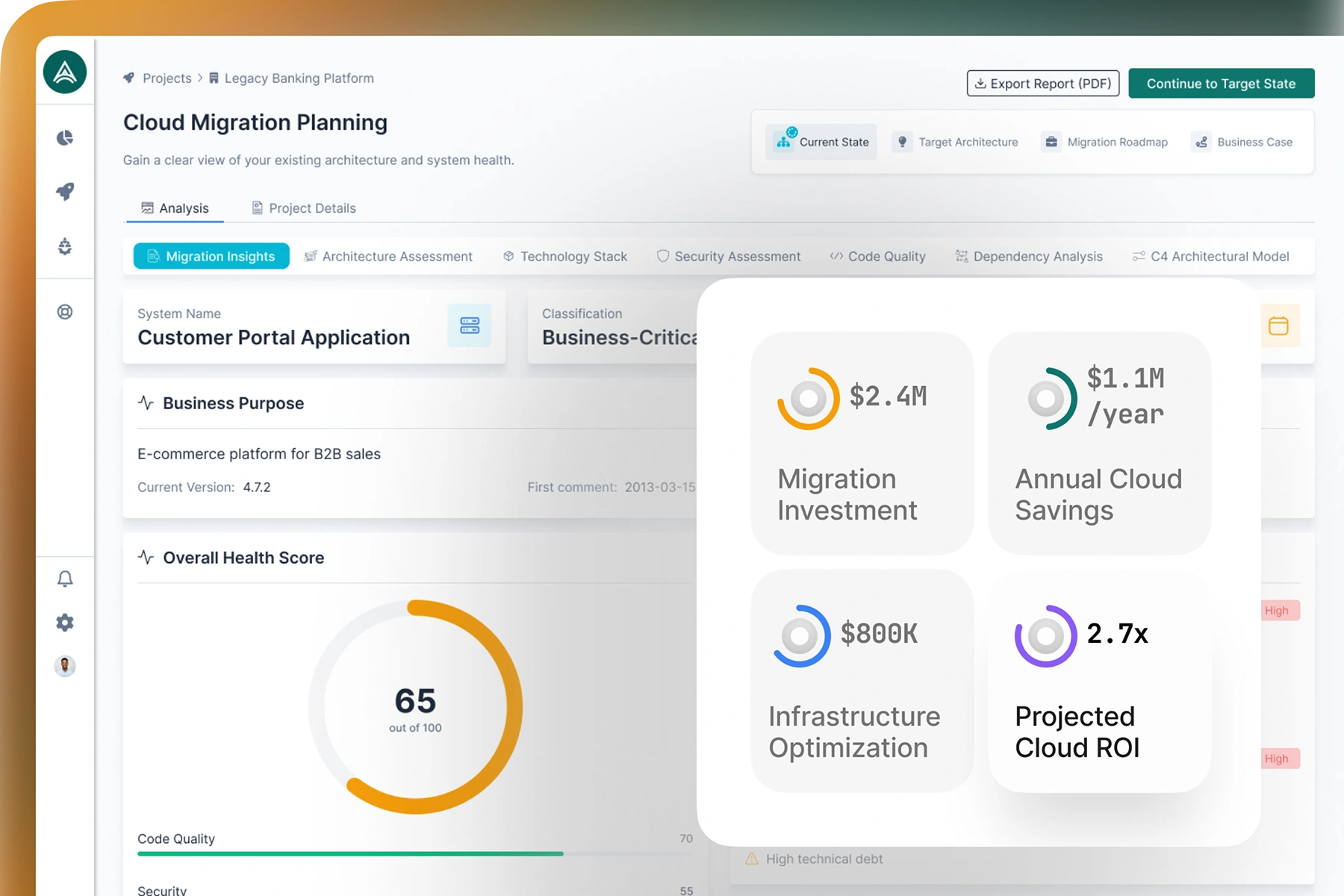Open Architecture Assessment sub-tab
This screenshot has width=1344, height=896.
[388, 256]
